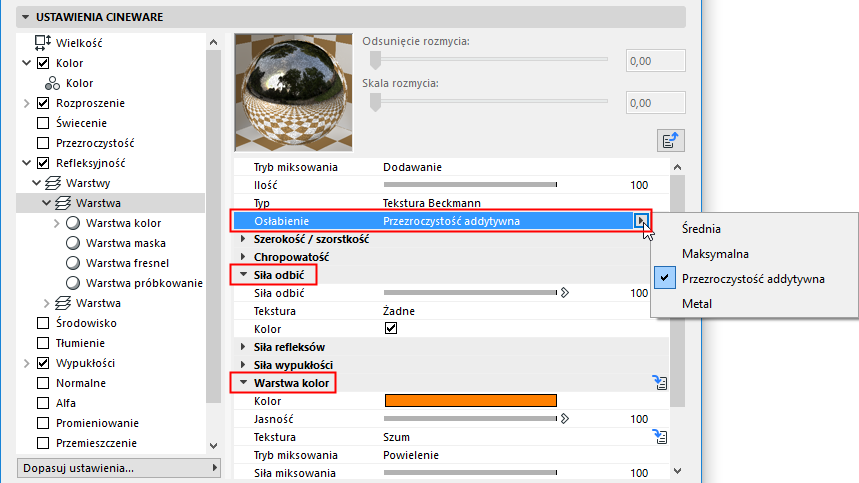Select Przezroczystość addytywna menu entry
859x483 pixels.
(755, 279)
